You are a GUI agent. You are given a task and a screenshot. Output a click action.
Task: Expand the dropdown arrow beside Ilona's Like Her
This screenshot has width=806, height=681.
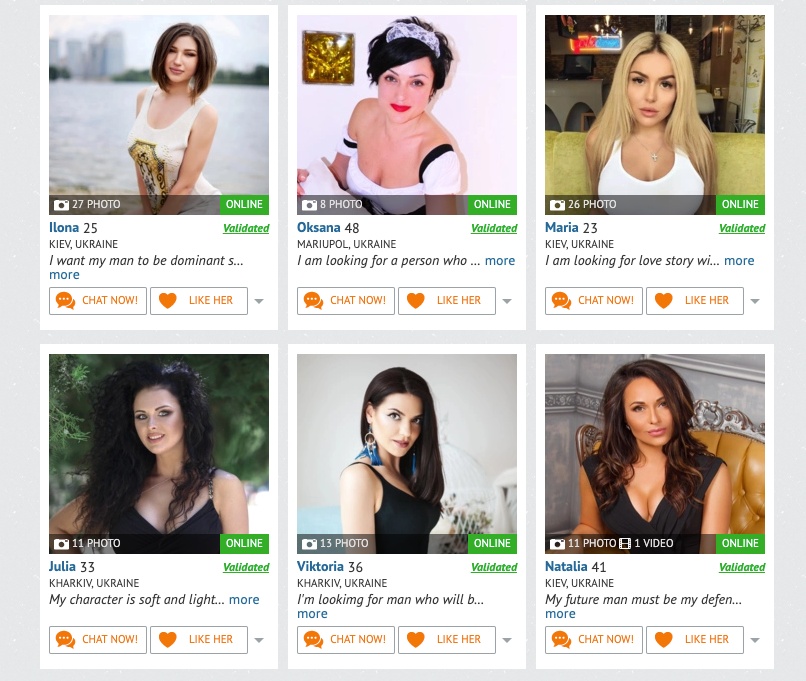pyautogui.click(x=259, y=301)
